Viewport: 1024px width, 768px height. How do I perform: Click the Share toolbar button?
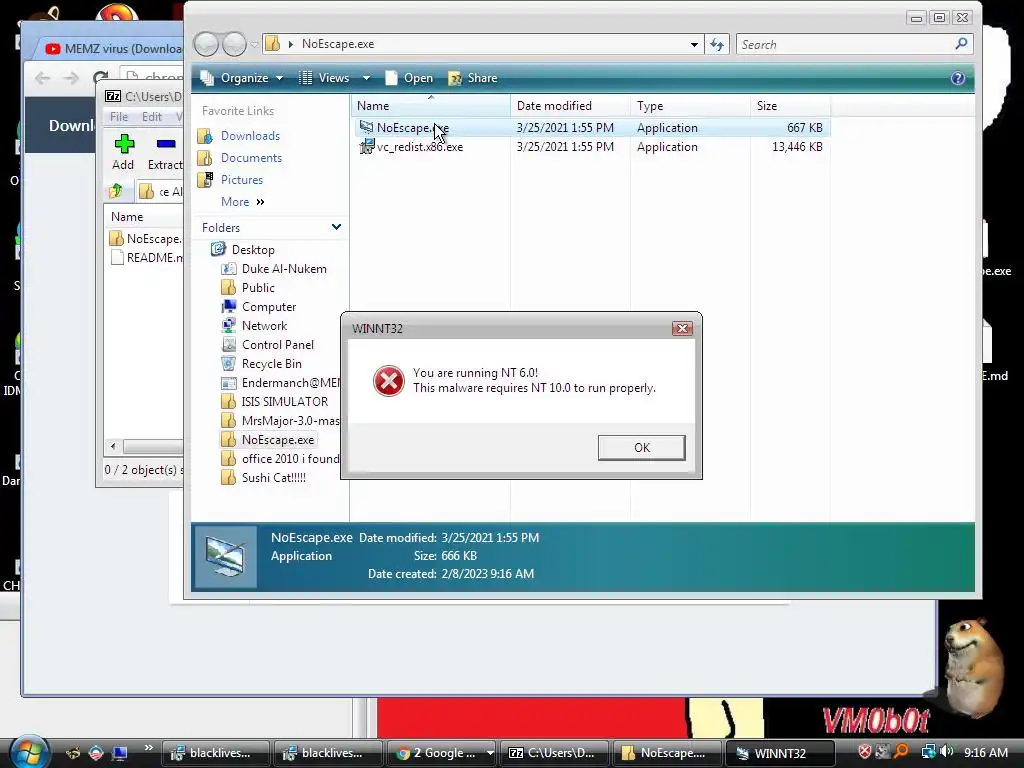pos(473,78)
